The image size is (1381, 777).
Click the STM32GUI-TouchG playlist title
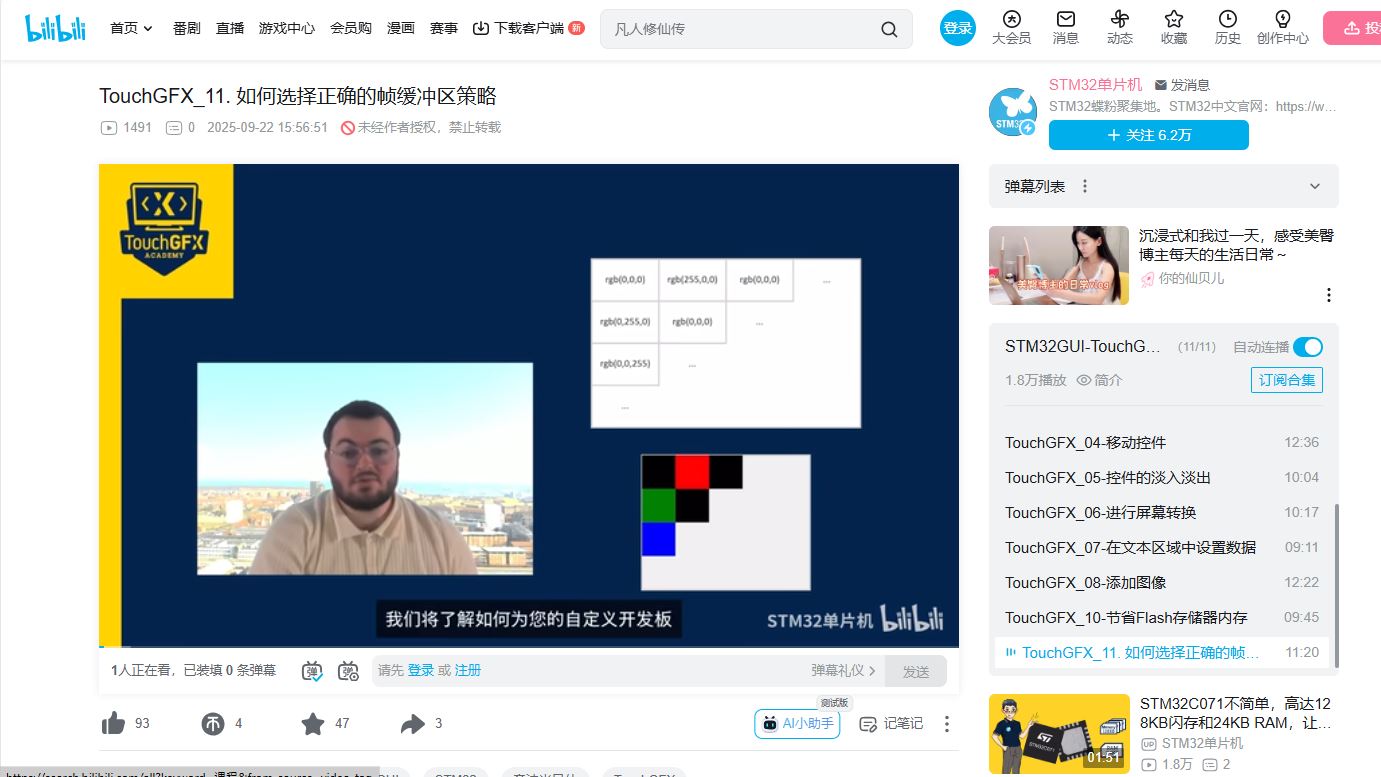(x=1084, y=347)
